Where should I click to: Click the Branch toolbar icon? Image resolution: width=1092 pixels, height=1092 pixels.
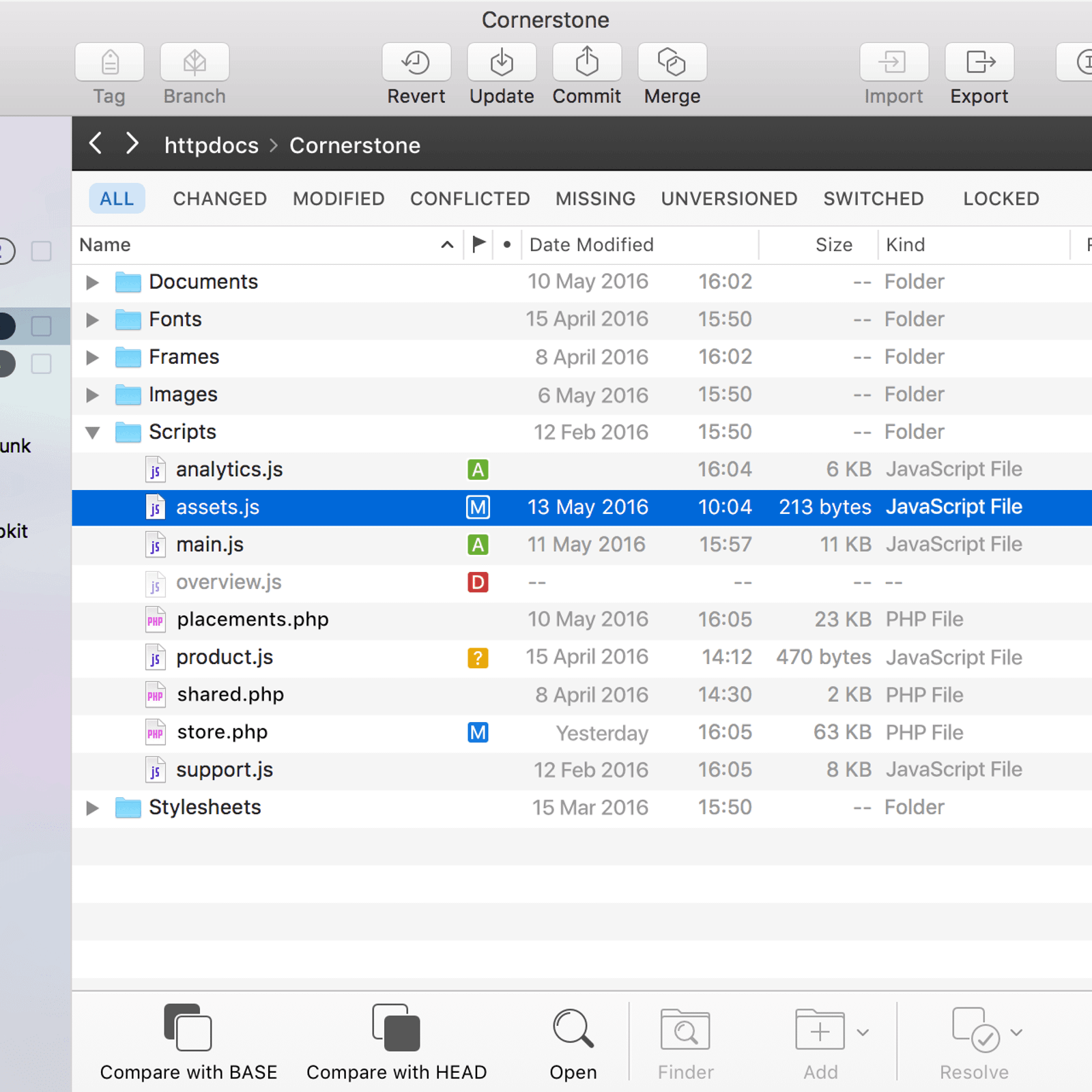pyautogui.click(x=195, y=62)
